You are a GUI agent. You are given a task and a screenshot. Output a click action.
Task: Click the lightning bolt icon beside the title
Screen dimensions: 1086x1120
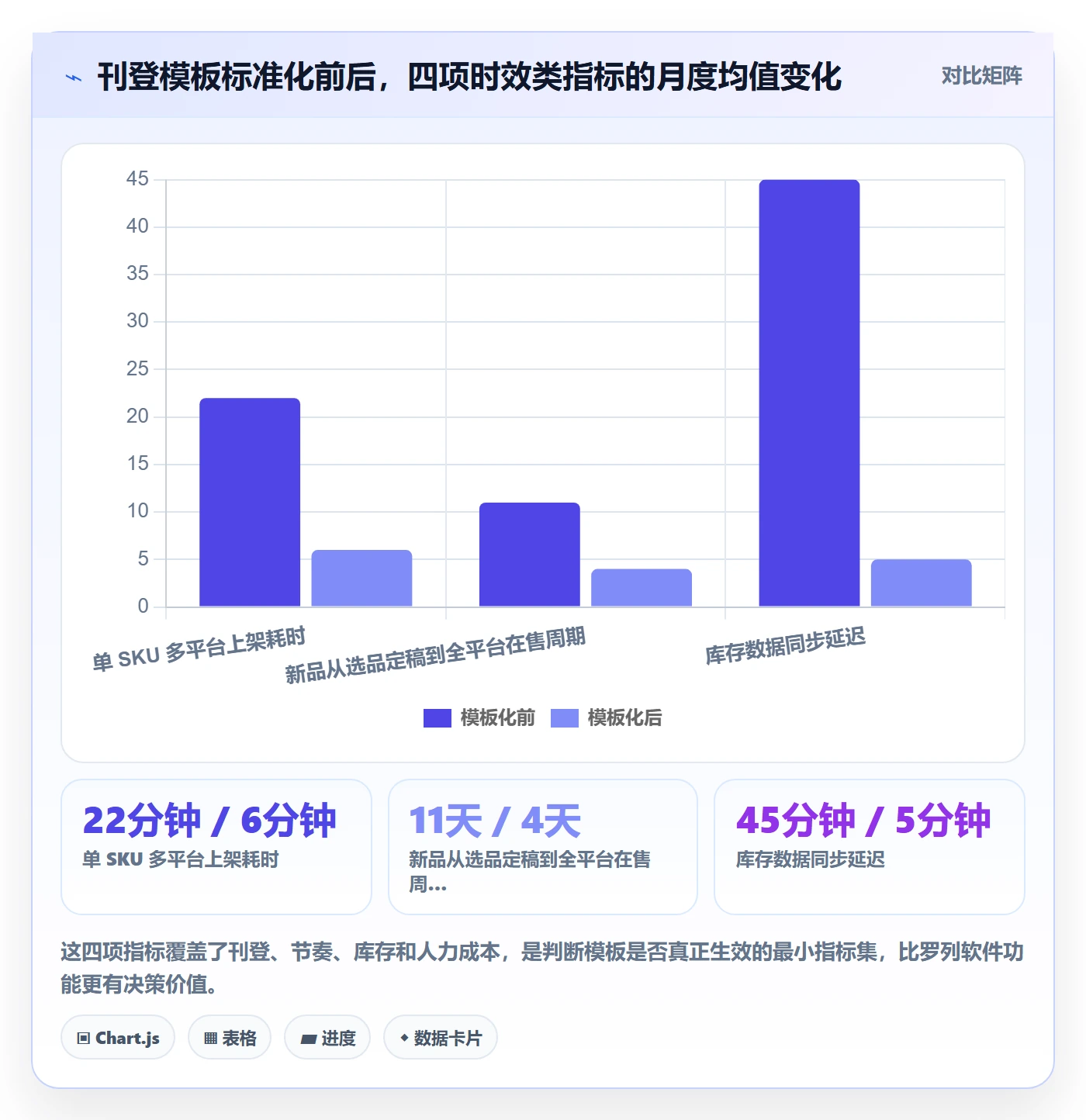tap(74, 78)
